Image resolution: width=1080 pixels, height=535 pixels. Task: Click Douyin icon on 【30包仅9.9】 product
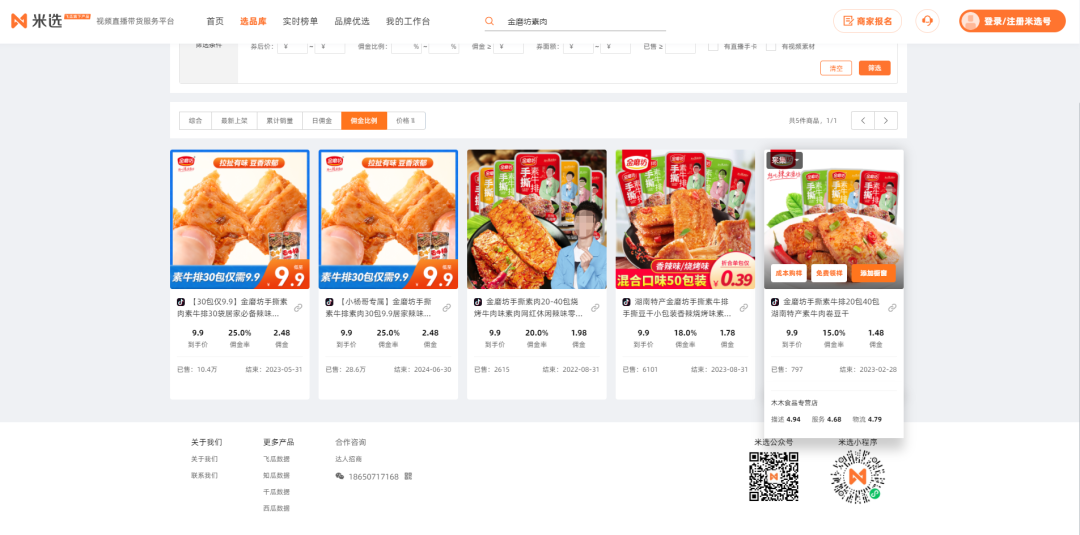[x=181, y=302]
